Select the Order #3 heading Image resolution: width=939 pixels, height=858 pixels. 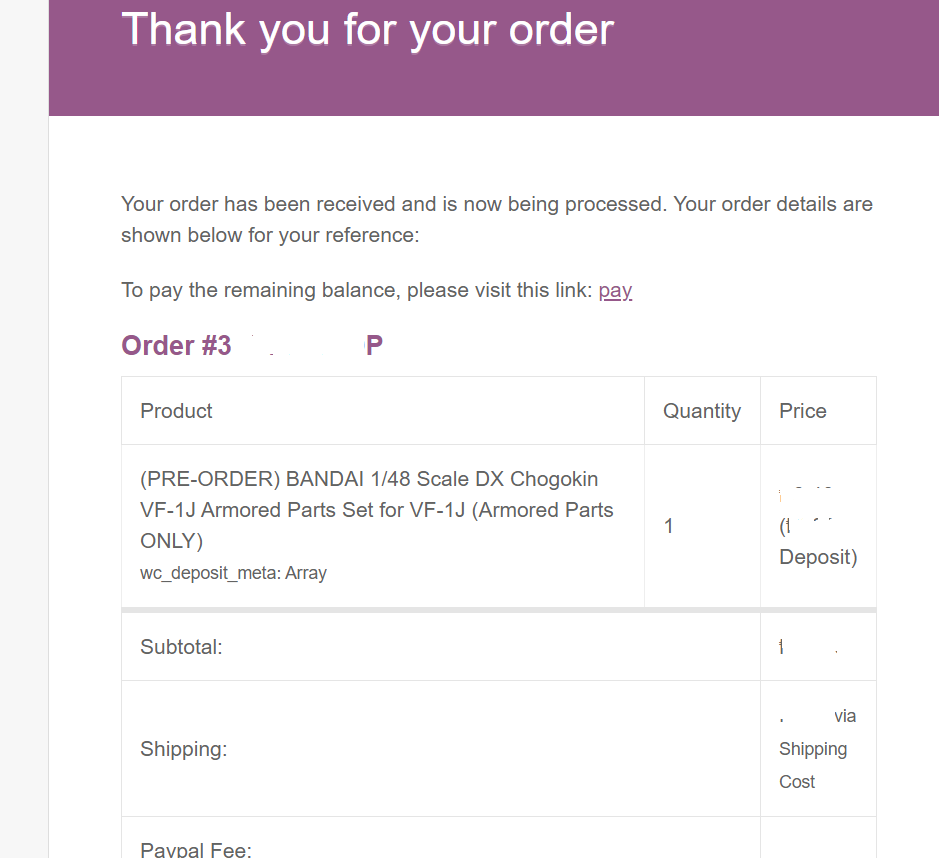tap(252, 345)
